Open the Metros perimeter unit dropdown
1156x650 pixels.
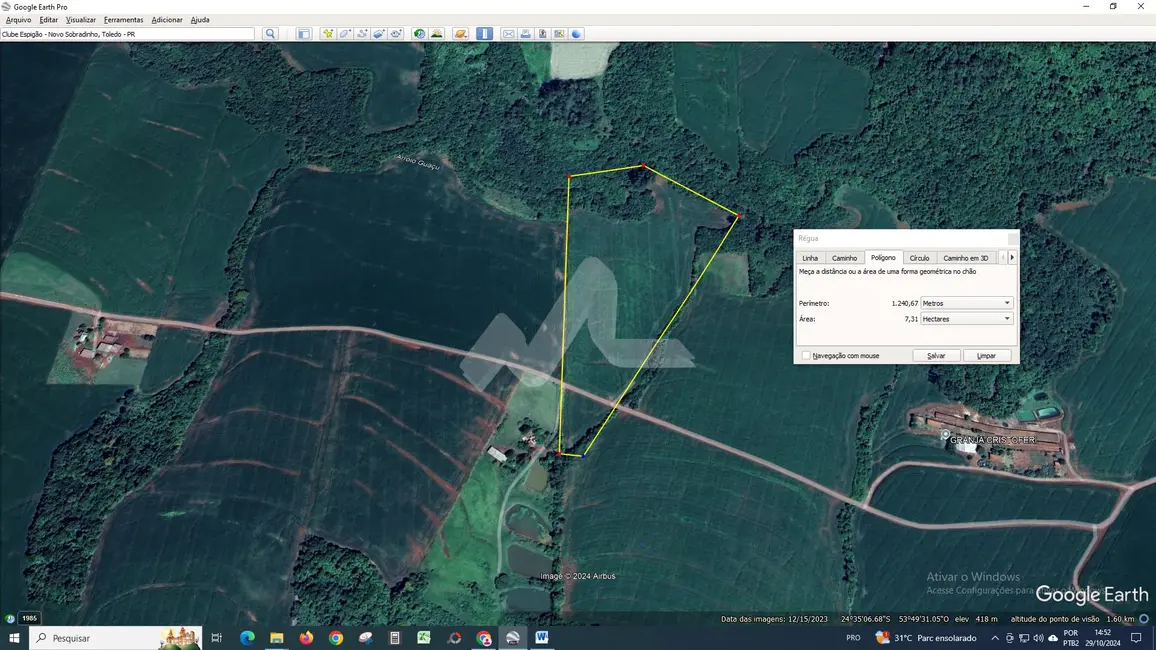(x=966, y=303)
